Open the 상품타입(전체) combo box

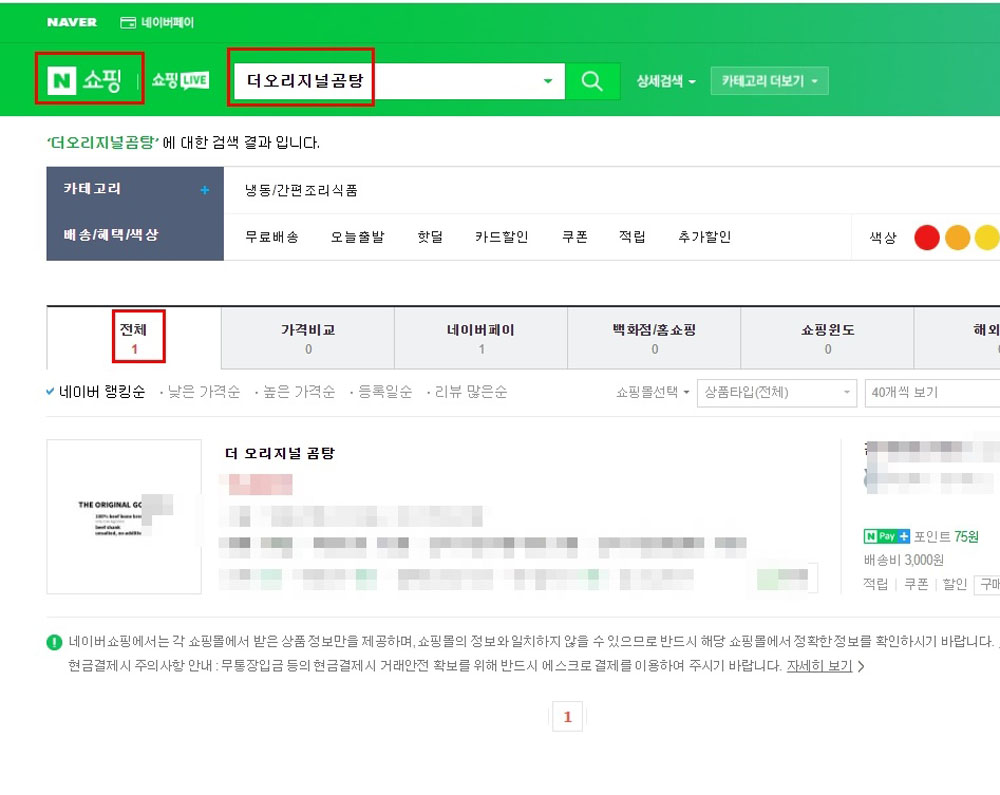tap(776, 393)
